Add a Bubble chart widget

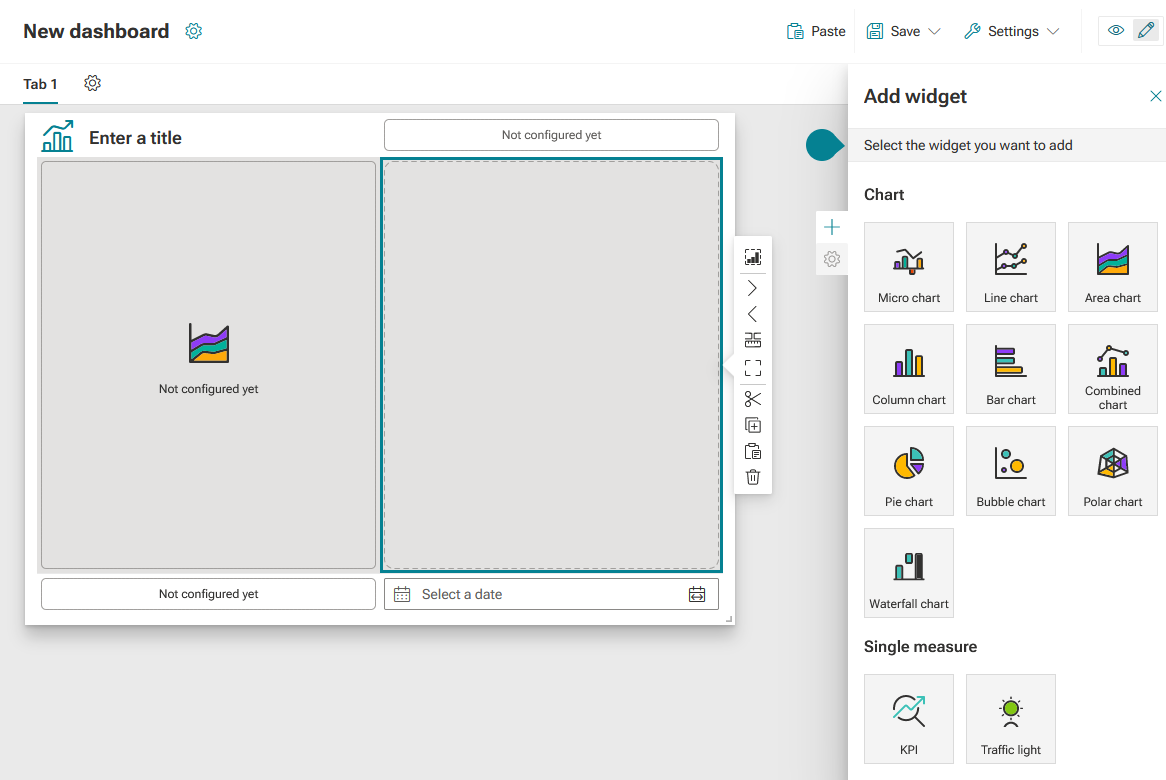[x=1011, y=470]
